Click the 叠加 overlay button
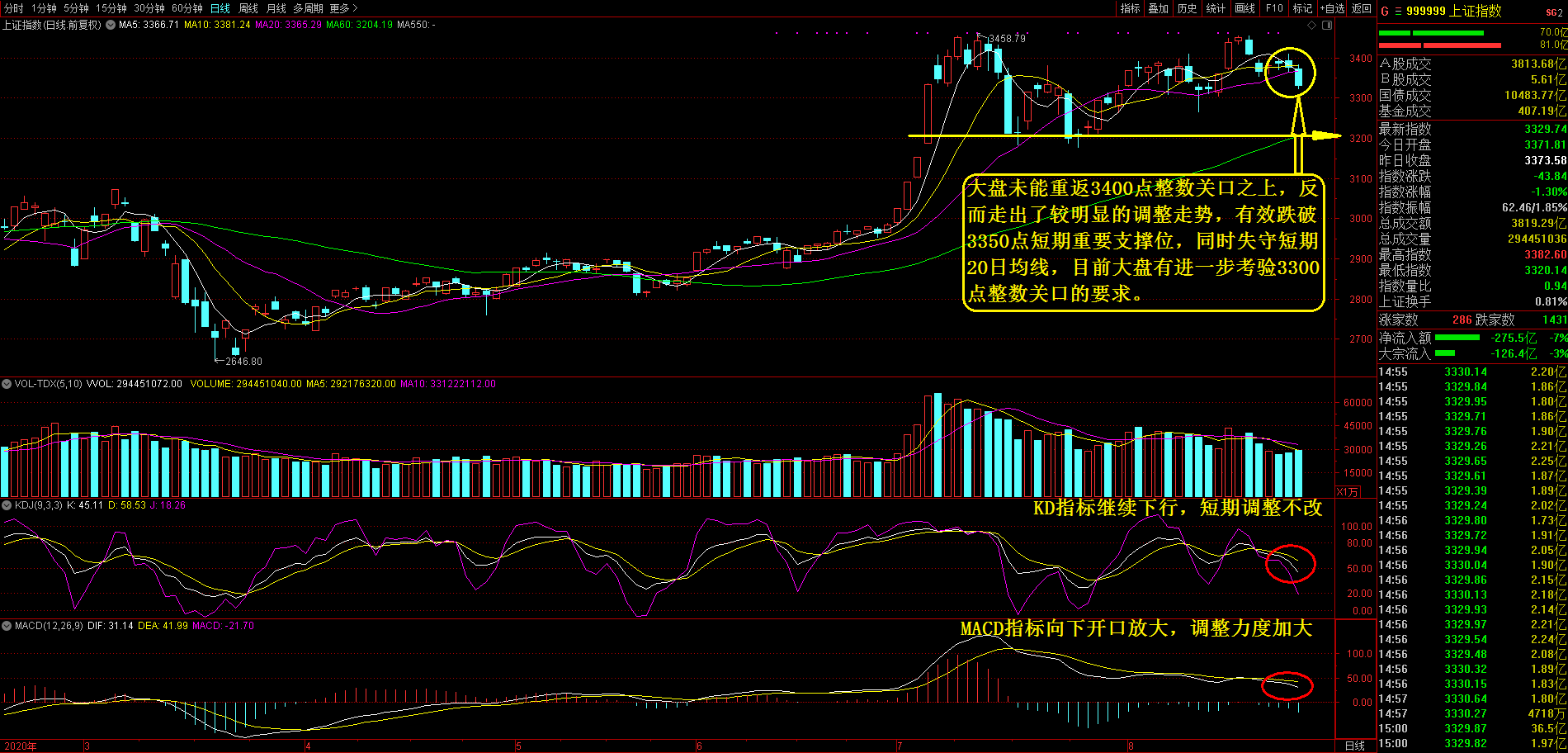 (1159, 8)
